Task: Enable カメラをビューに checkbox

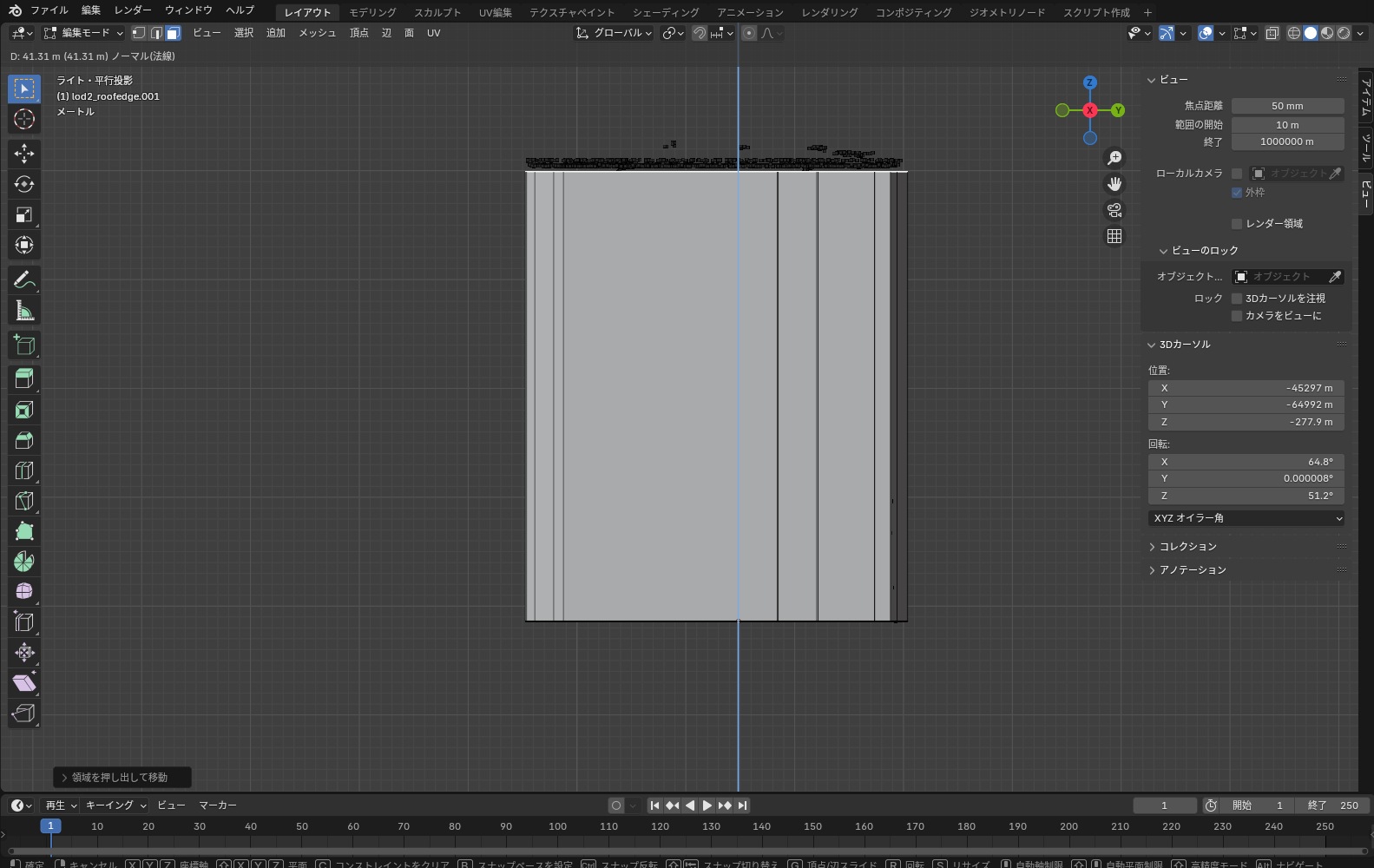Action: coord(1237,316)
